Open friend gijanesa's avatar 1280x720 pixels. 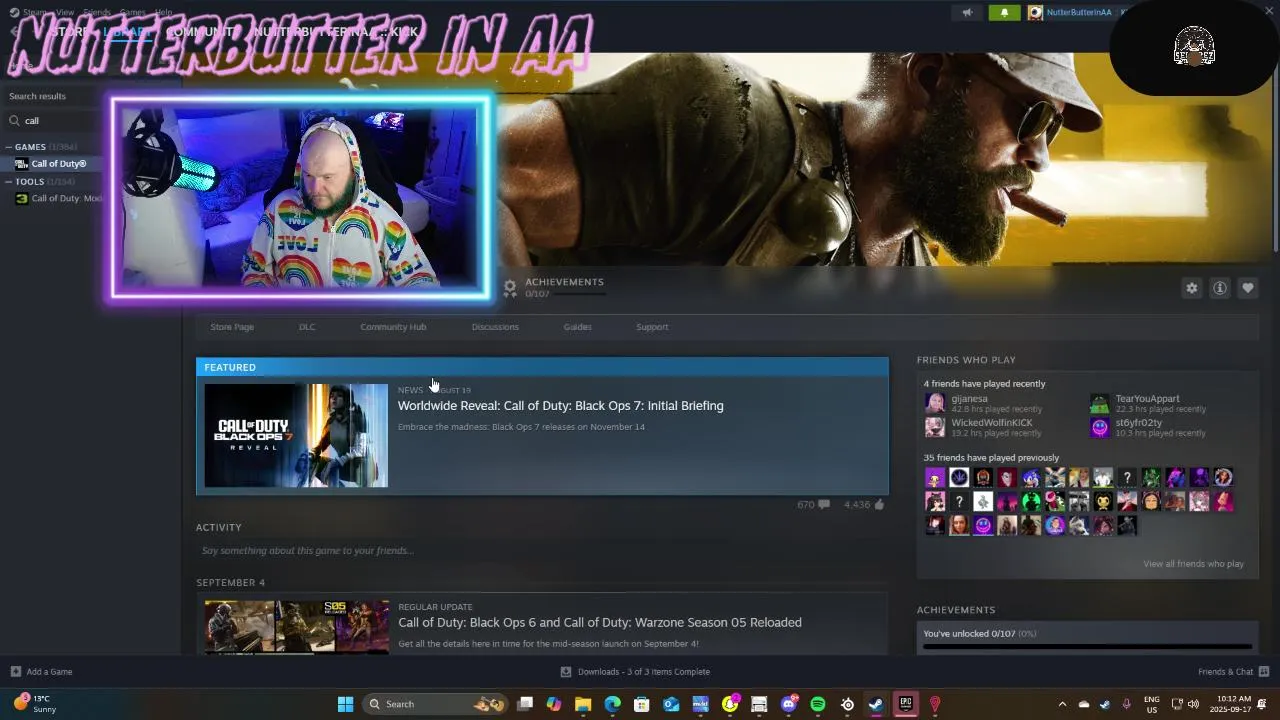pos(935,403)
